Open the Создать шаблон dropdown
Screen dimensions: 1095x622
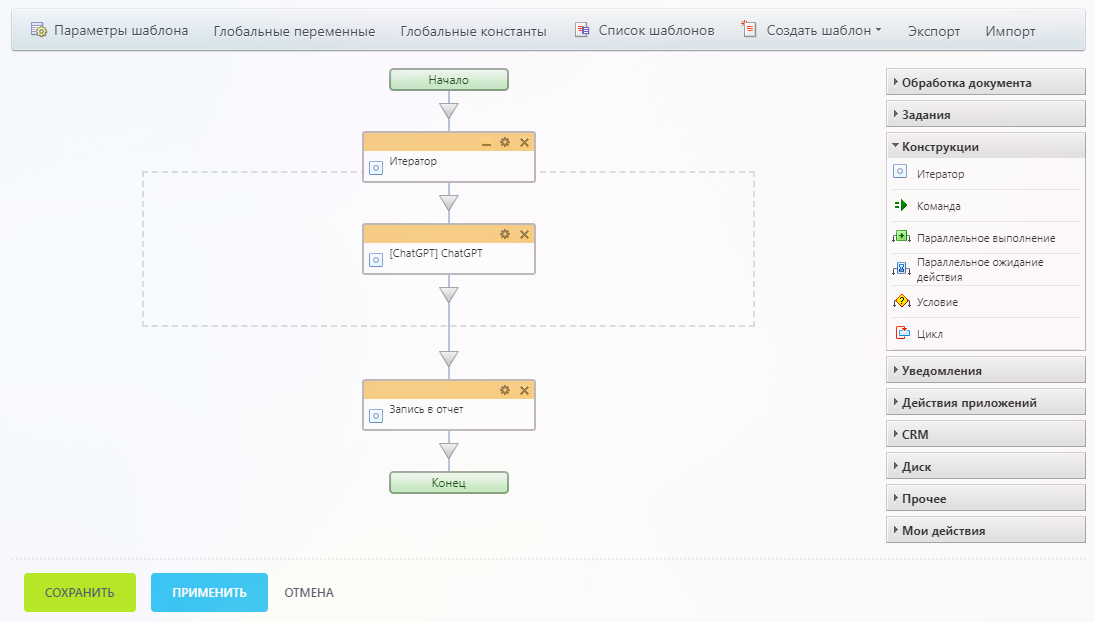pos(813,30)
